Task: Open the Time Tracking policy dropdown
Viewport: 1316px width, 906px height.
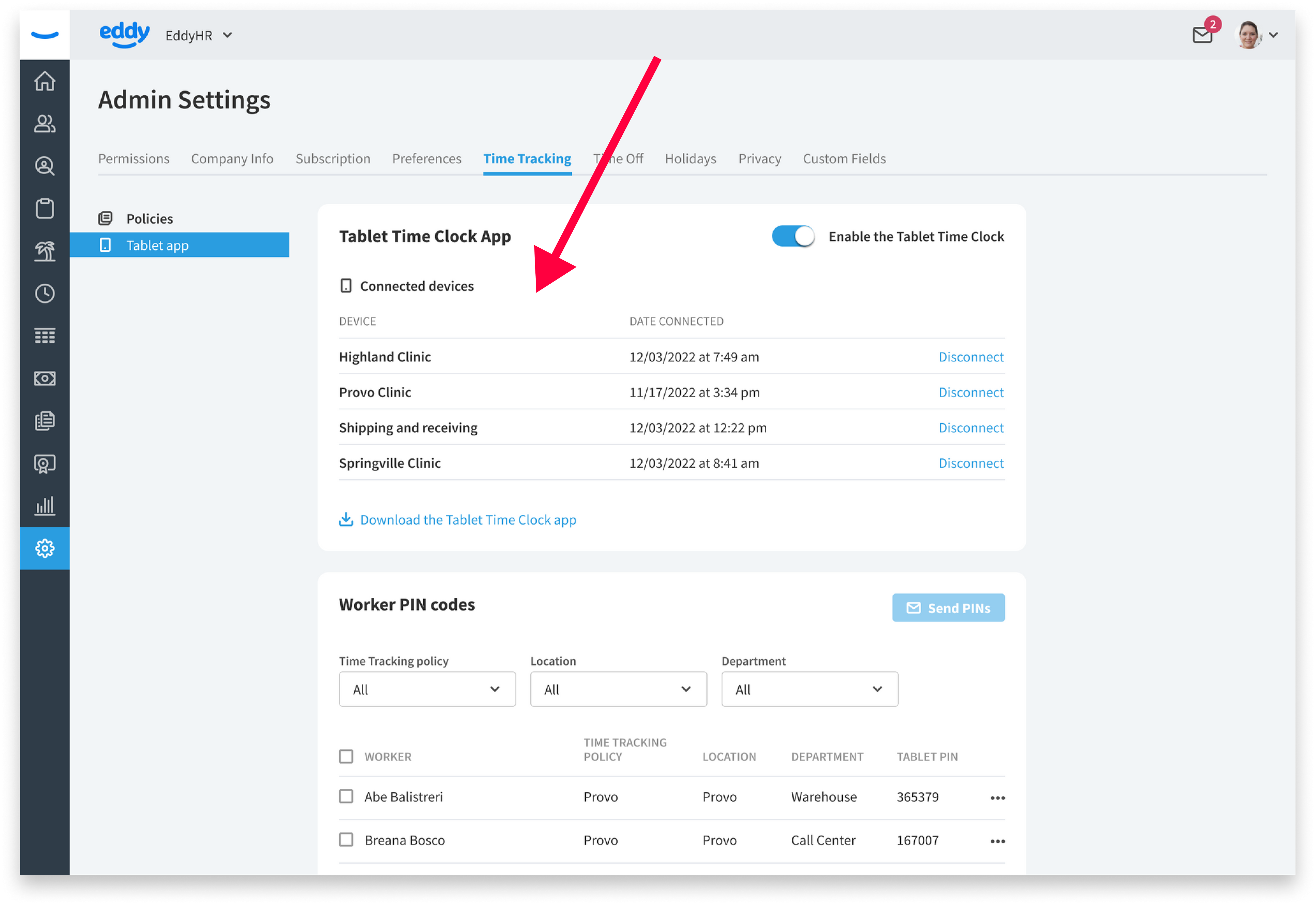Action: pyautogui.click(x=427, y=689)
